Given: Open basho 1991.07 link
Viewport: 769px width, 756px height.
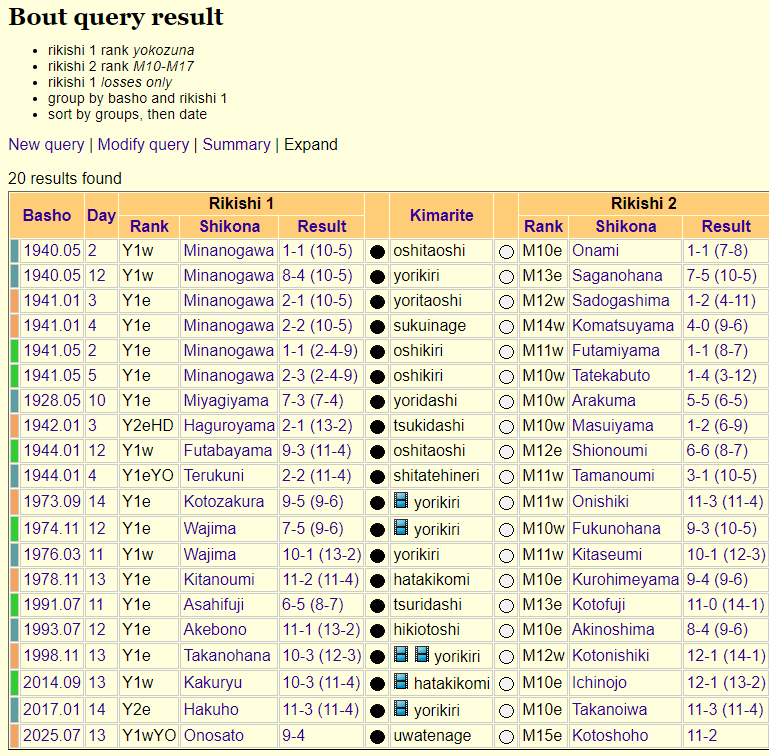Looking at the screenshot, I should coord(52,604).
